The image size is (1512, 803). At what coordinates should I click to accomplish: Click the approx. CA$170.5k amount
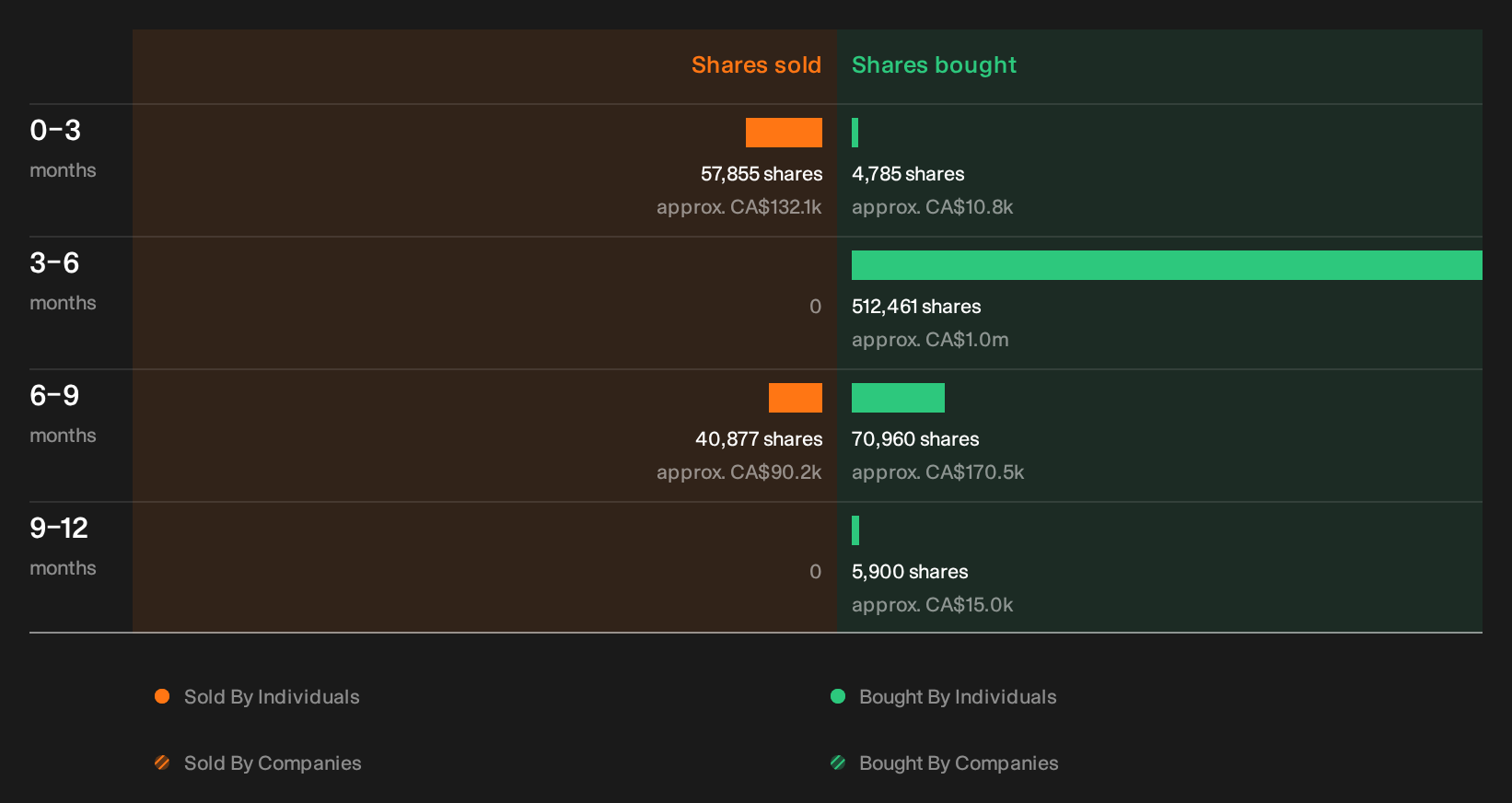[x=937, y=472]
